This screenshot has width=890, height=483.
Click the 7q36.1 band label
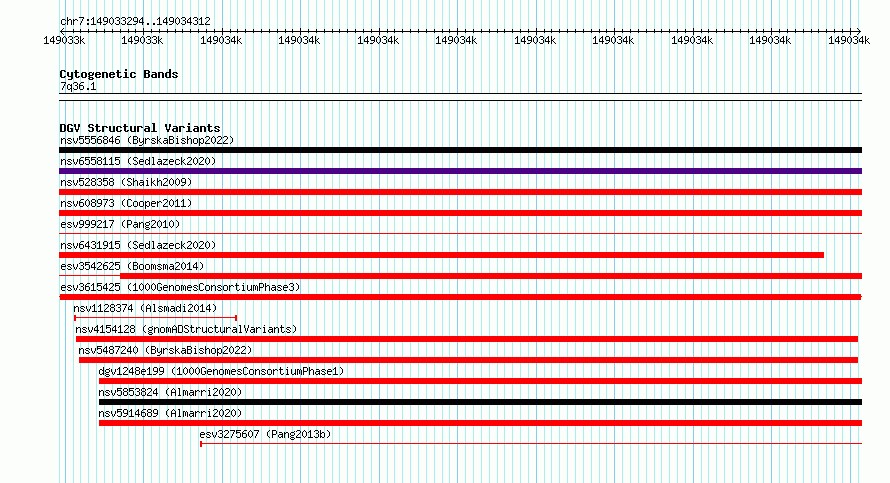tap(78, 86)
